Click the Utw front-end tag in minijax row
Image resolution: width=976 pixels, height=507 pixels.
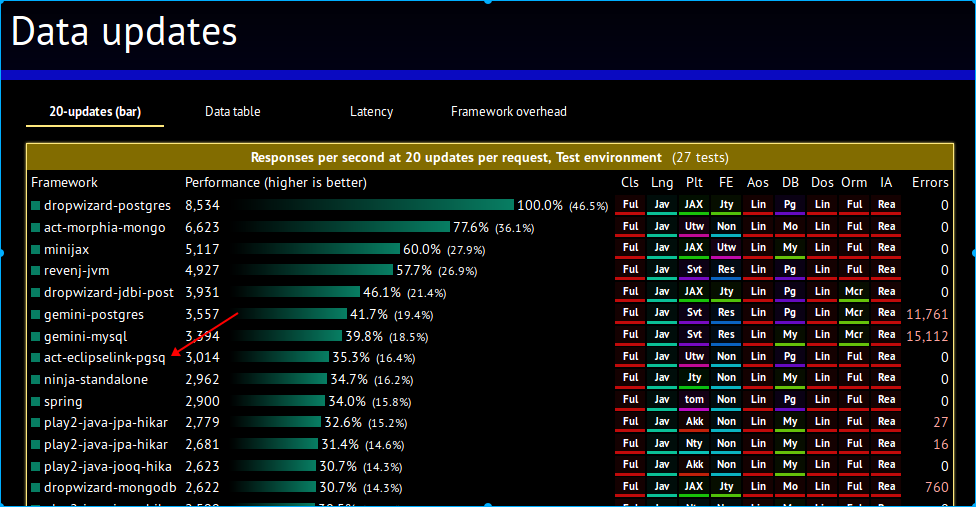click(726, 248)
